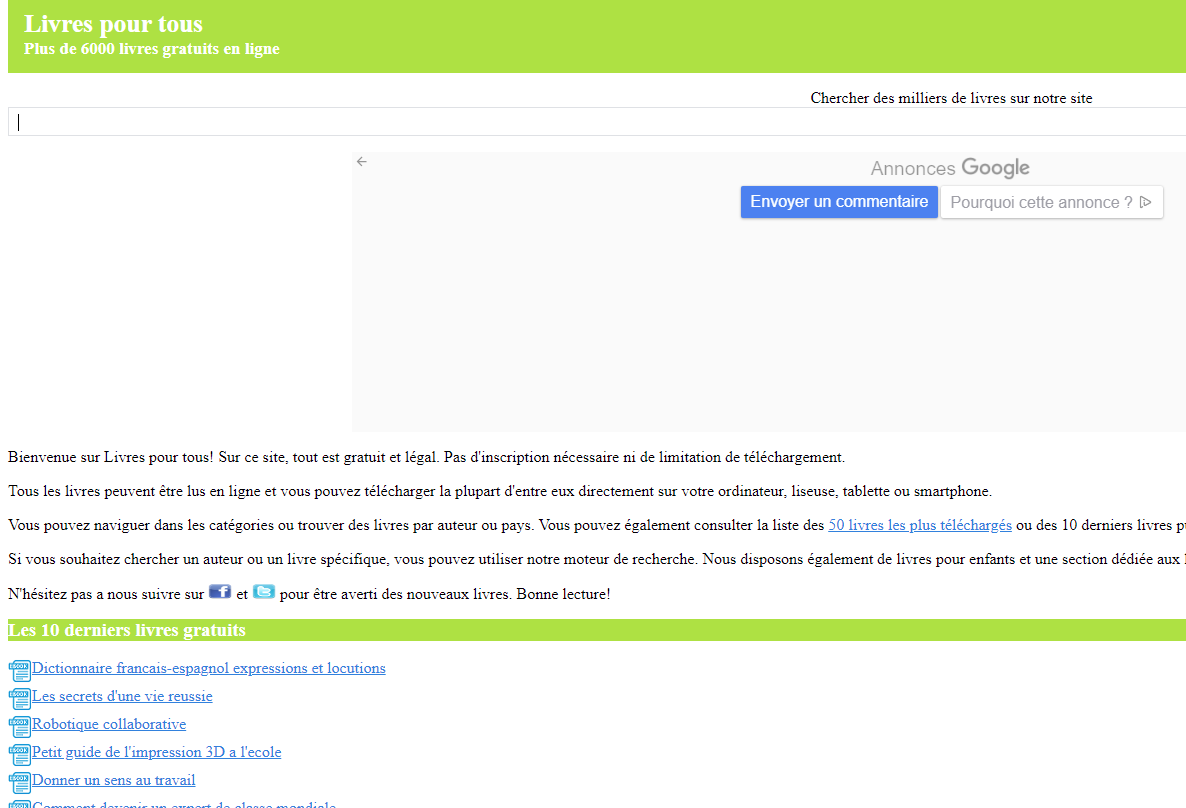Open the 50 livres les plus téléchargés link

[x=919, y=525]
